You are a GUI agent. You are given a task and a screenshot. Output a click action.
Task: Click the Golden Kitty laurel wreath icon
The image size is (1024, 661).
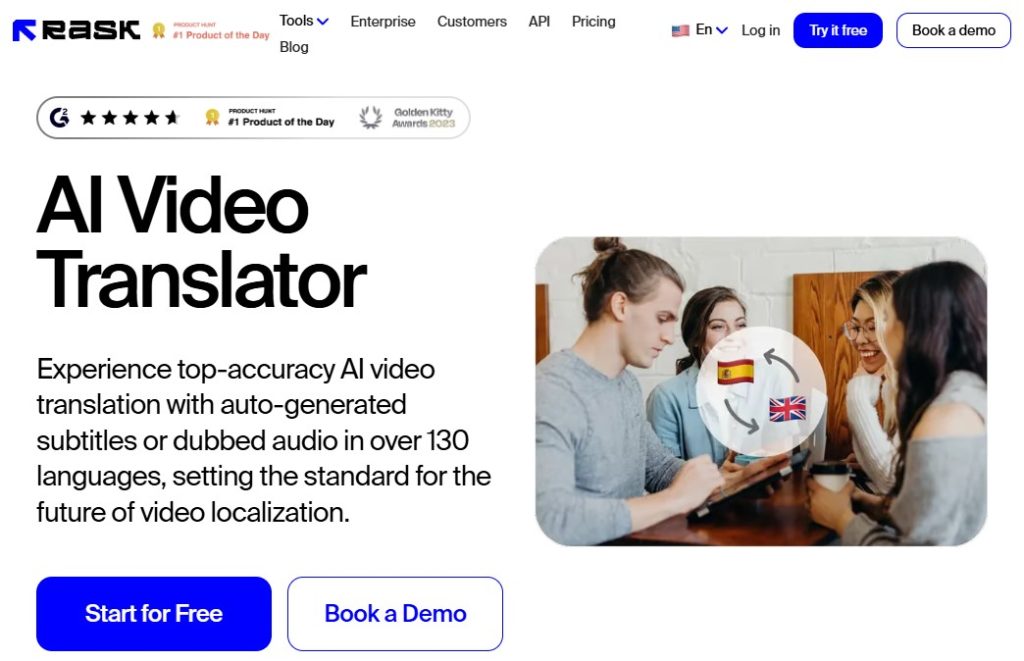(370, 118)
